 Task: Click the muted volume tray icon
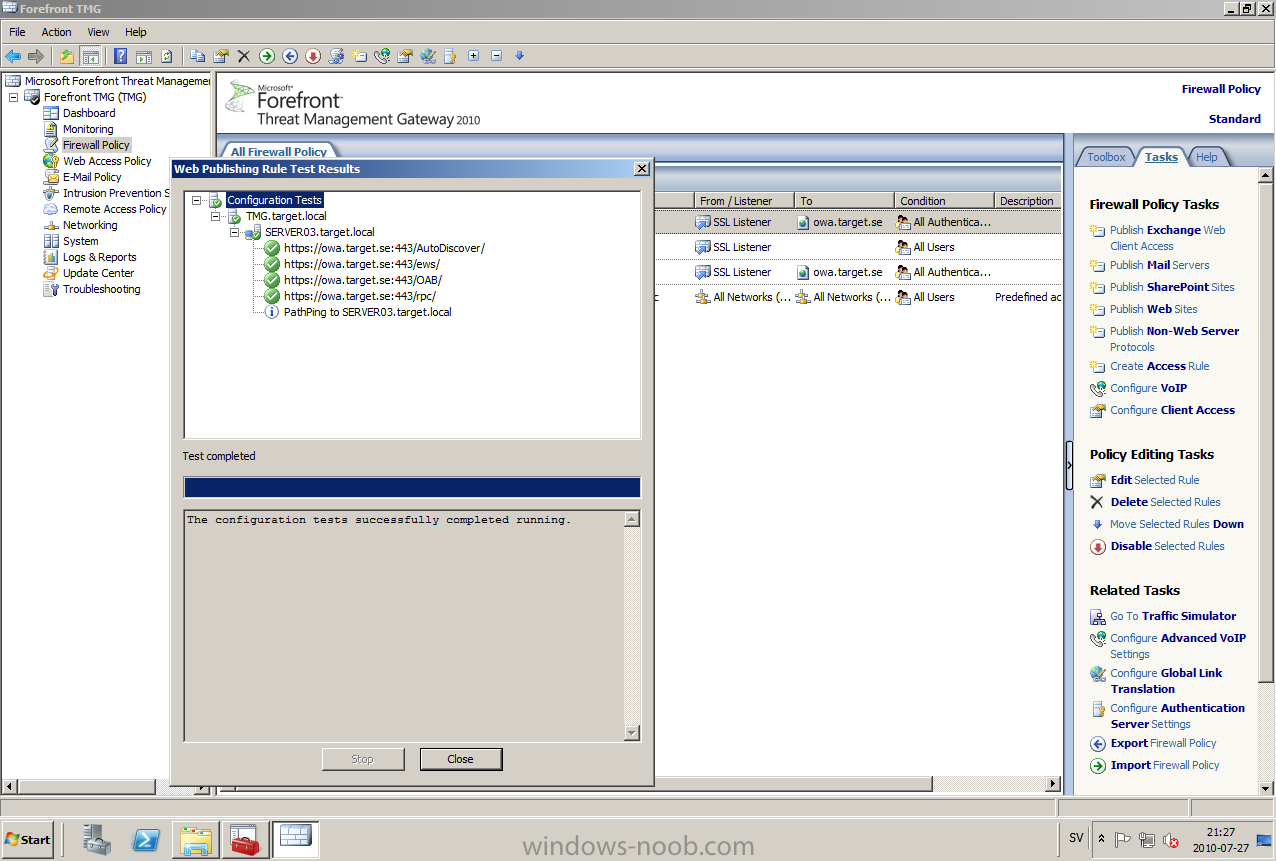[1169, 840]
